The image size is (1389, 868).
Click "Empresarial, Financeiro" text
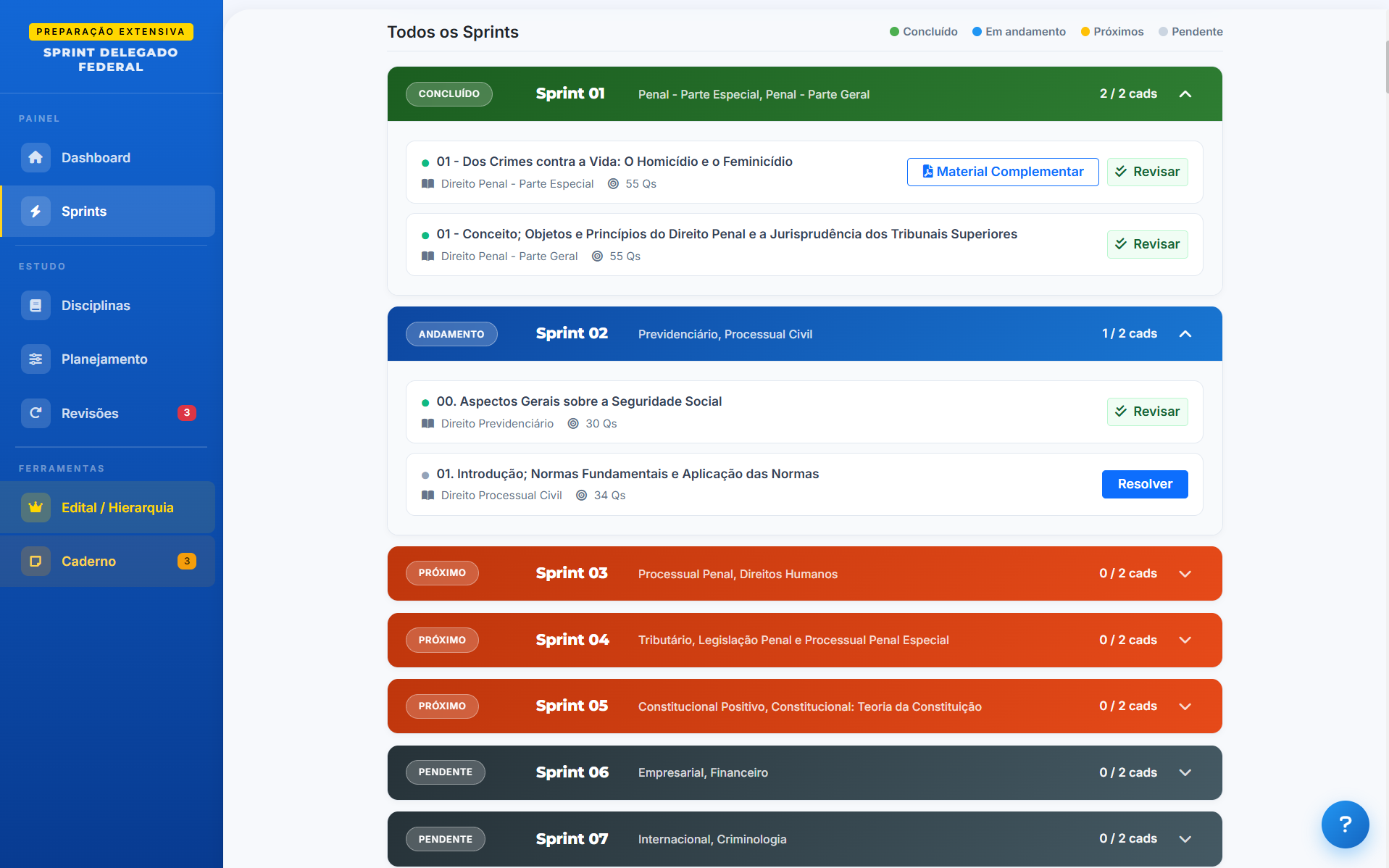click(x=703, y=772)
